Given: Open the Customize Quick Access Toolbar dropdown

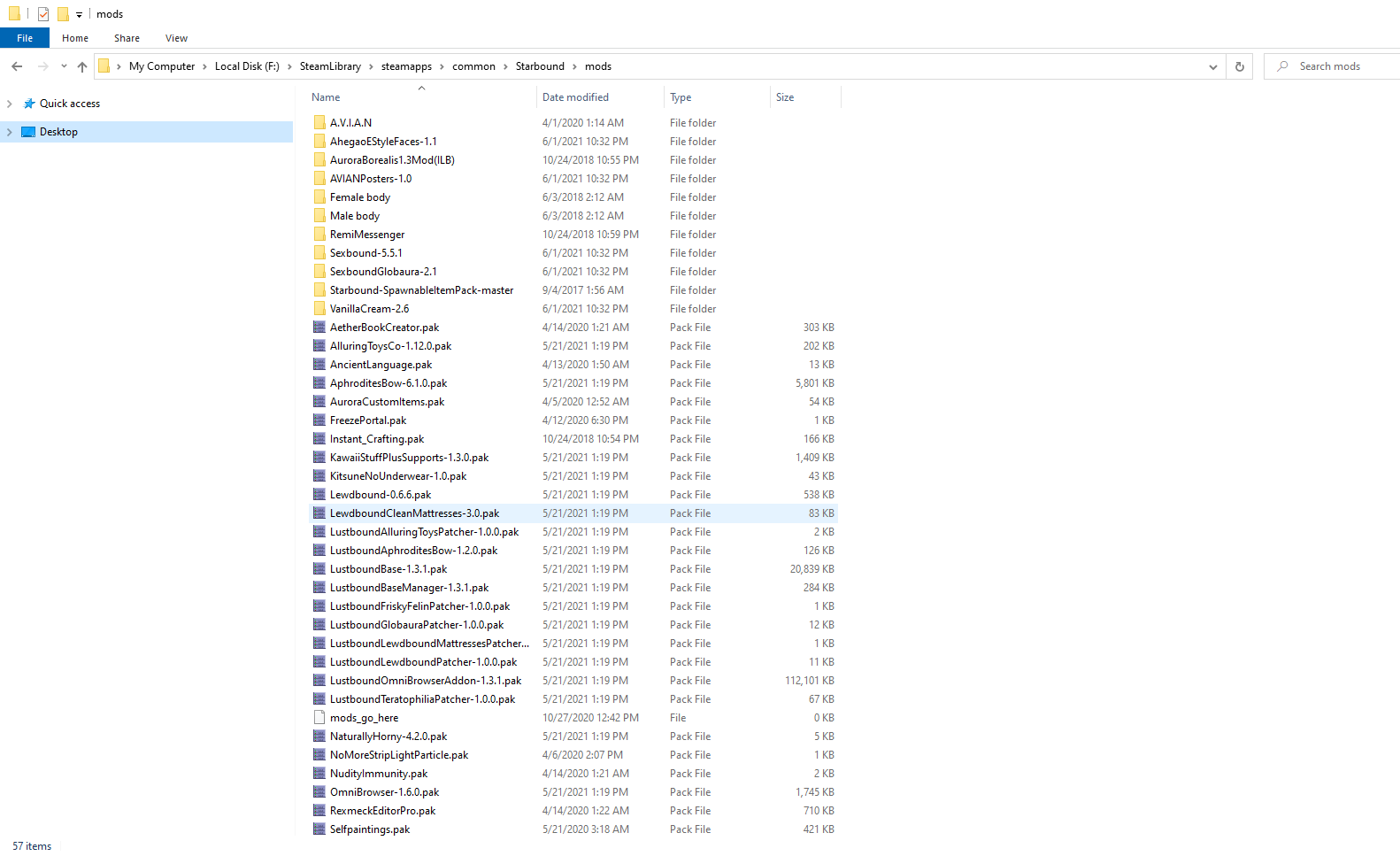Looking at the screenshot, I should tap(79, 14).
